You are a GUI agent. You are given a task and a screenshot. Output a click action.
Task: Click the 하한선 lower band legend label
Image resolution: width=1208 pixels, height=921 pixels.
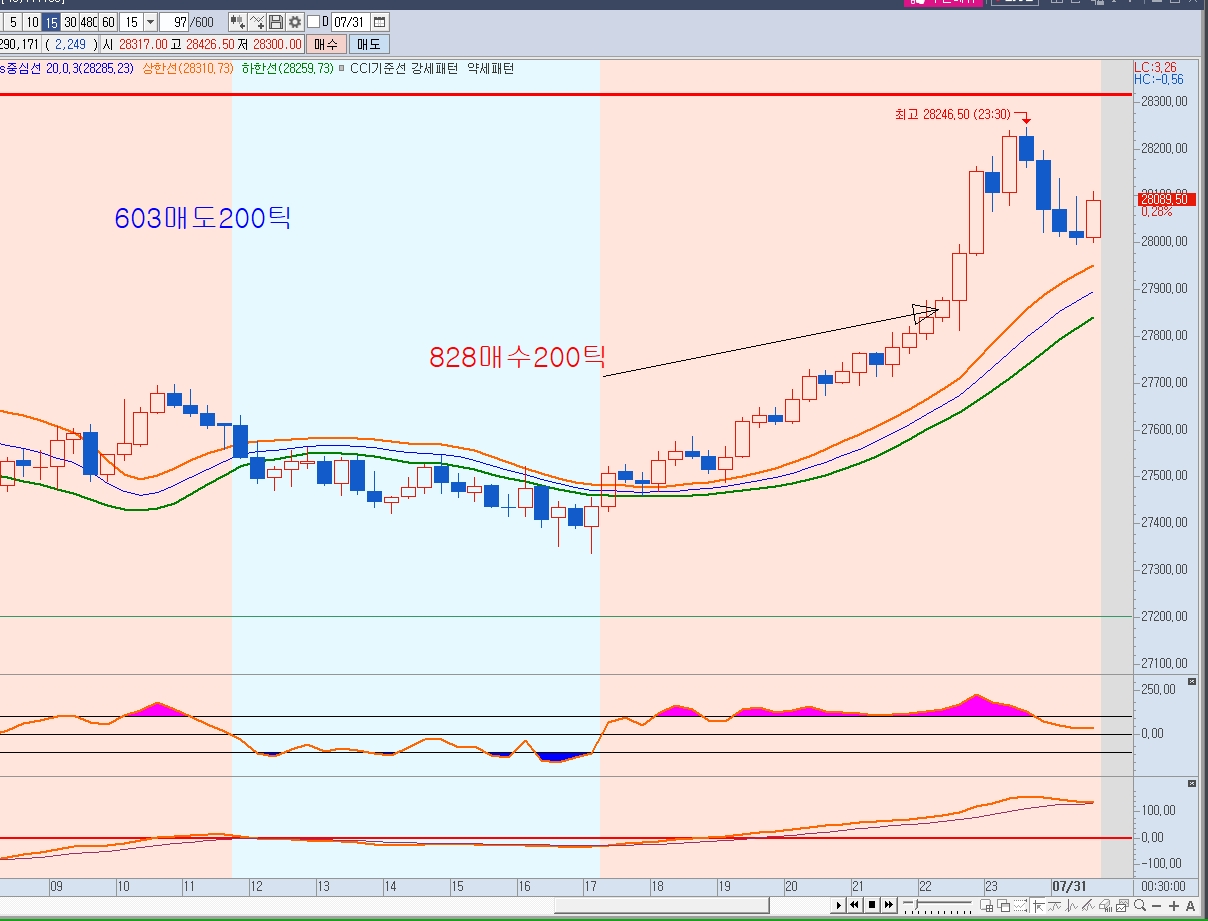[x=287, y=68]
